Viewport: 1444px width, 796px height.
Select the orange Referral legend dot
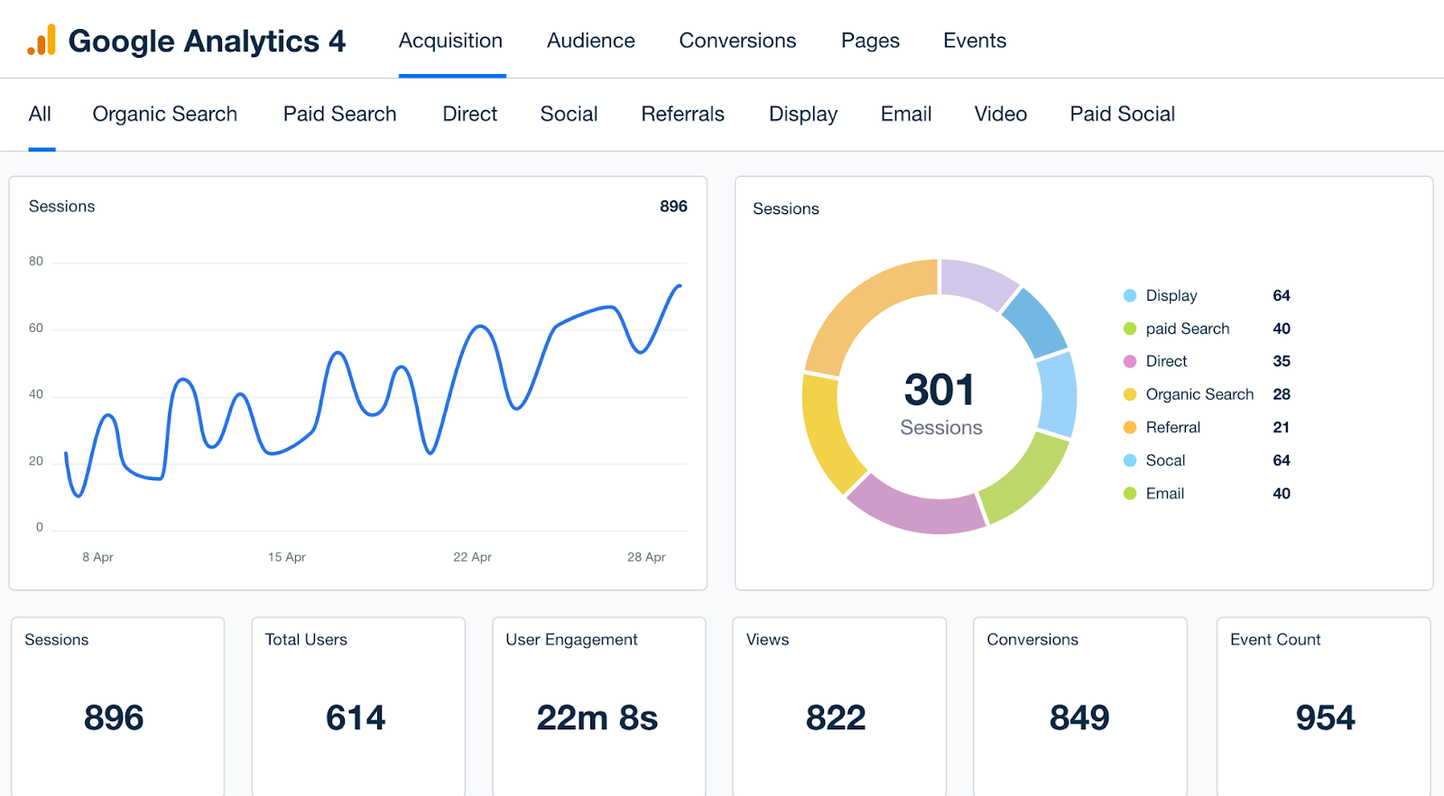click(1128, 427)
